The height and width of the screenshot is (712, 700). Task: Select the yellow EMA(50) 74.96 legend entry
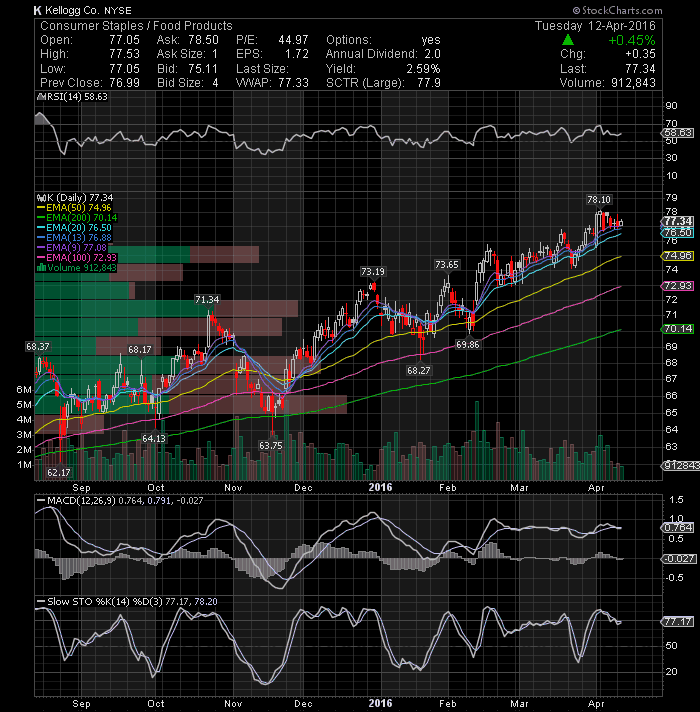coord(74,208)
